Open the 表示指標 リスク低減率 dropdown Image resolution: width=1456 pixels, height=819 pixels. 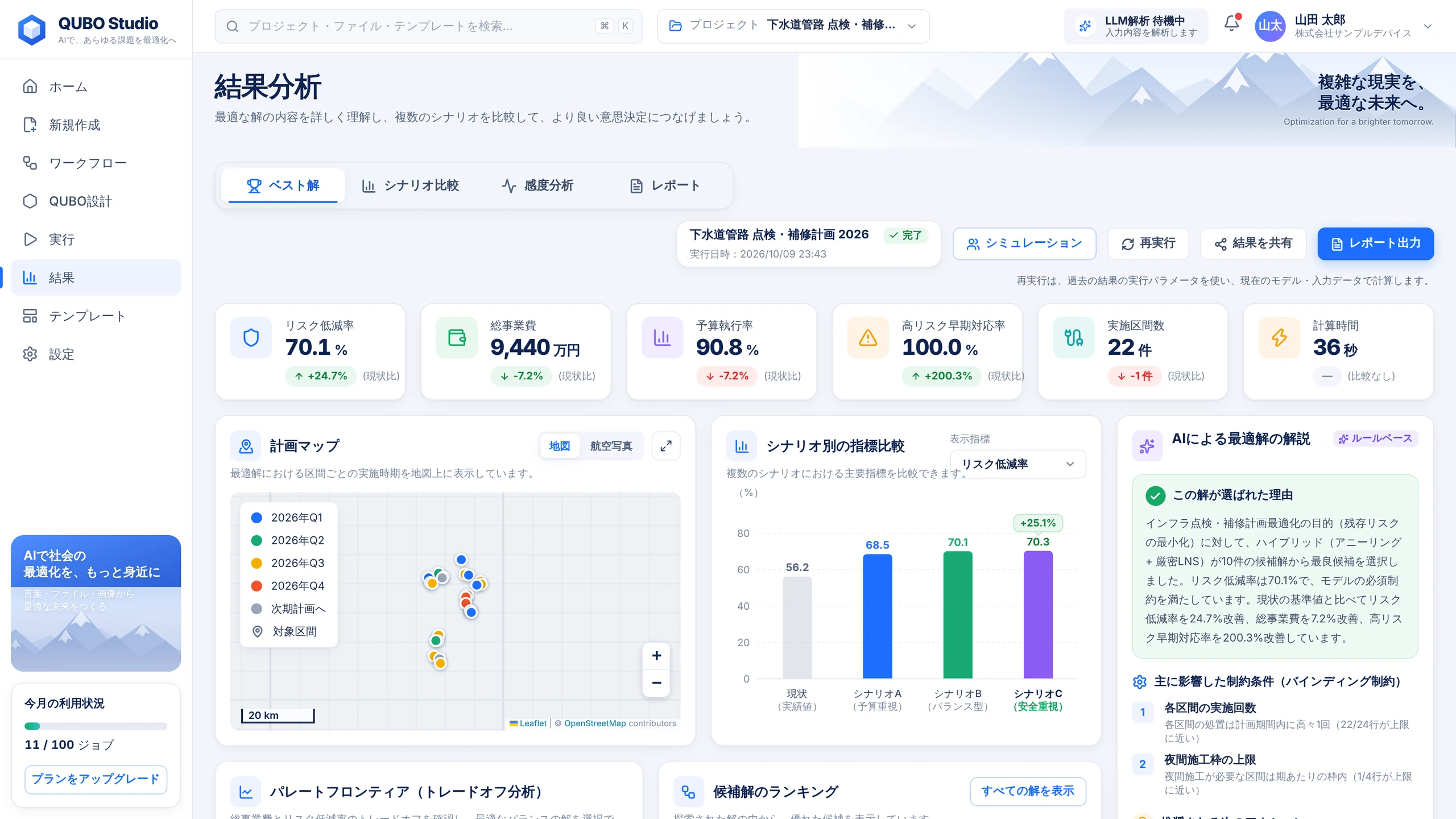(1017, 464)
